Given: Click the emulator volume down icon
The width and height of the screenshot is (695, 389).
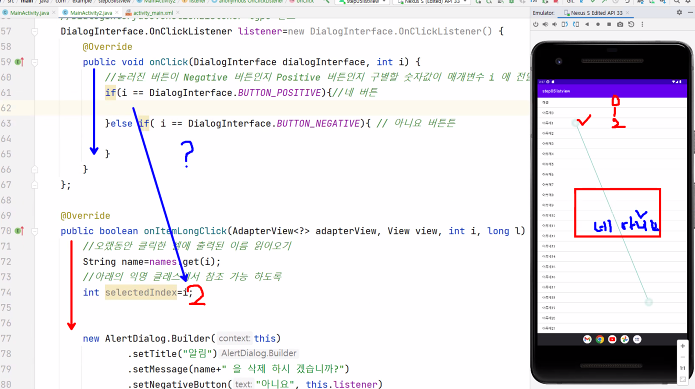Looking at the screenshot, I should pyautogui.click(x=555, y=24).
